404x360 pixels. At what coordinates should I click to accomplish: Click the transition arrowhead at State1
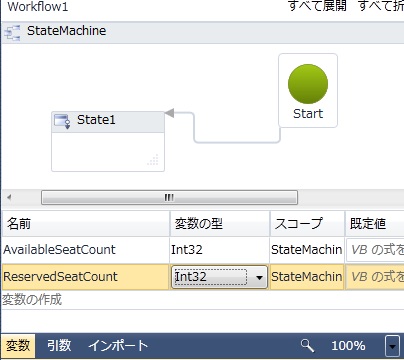pyautogui.click(x=170, y=113)
